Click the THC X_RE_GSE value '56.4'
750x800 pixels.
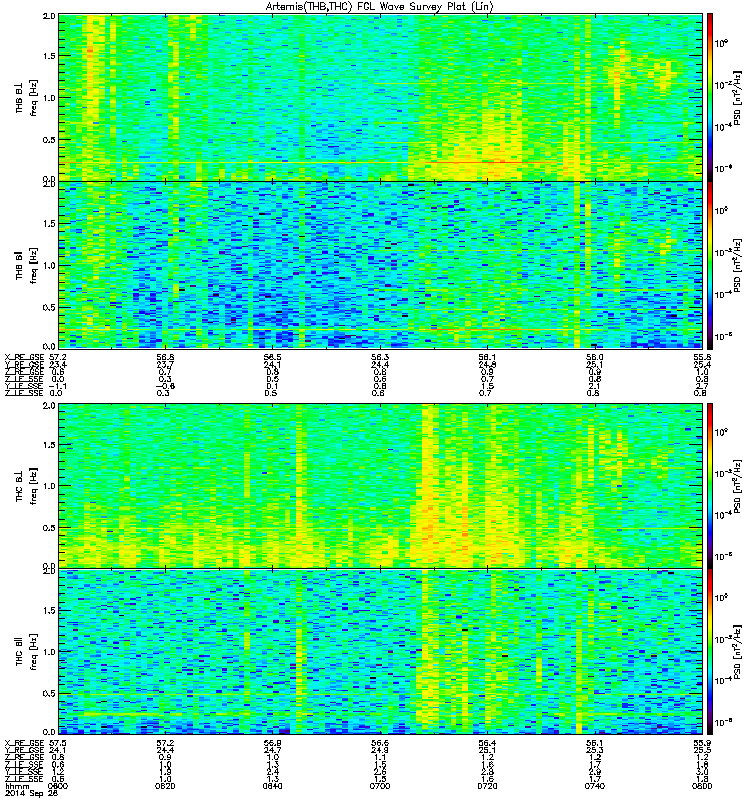[x=487, y=743]
